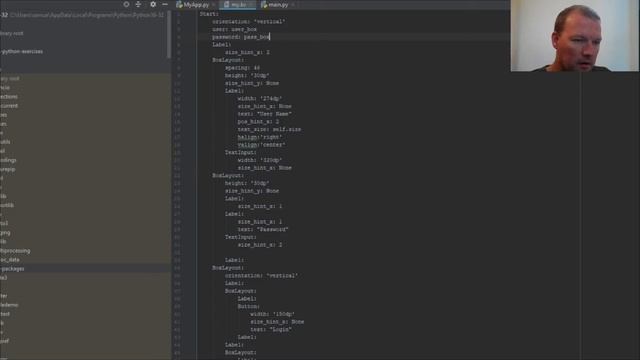This screenshot has width=640, height=360.
Task: Close the MyApp.py tab
Action: tap(214, 5)
